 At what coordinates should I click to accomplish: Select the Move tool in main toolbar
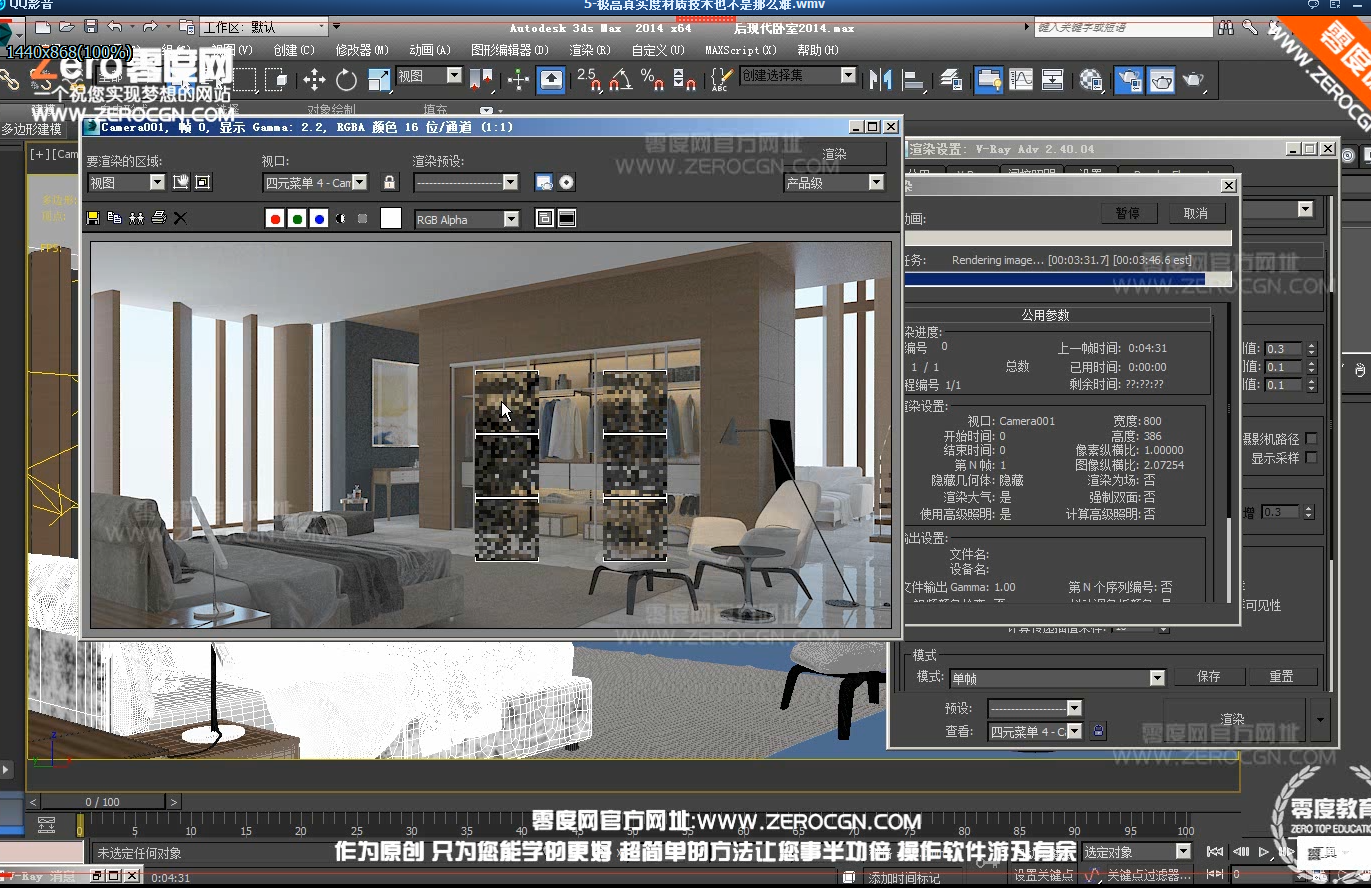pos(314,80)
